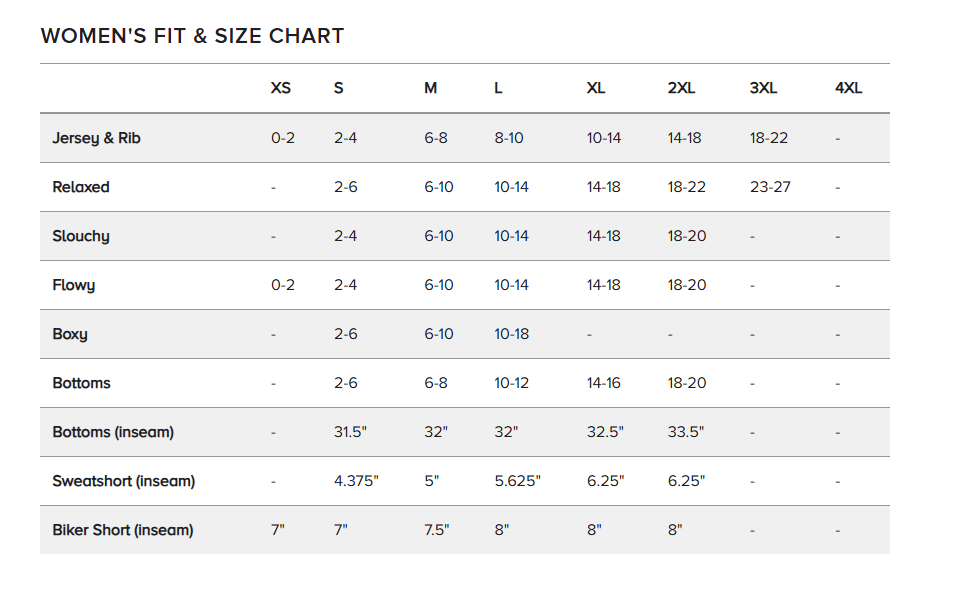Click the 23-27 Relaxed 3XL cell

(770, 187)
